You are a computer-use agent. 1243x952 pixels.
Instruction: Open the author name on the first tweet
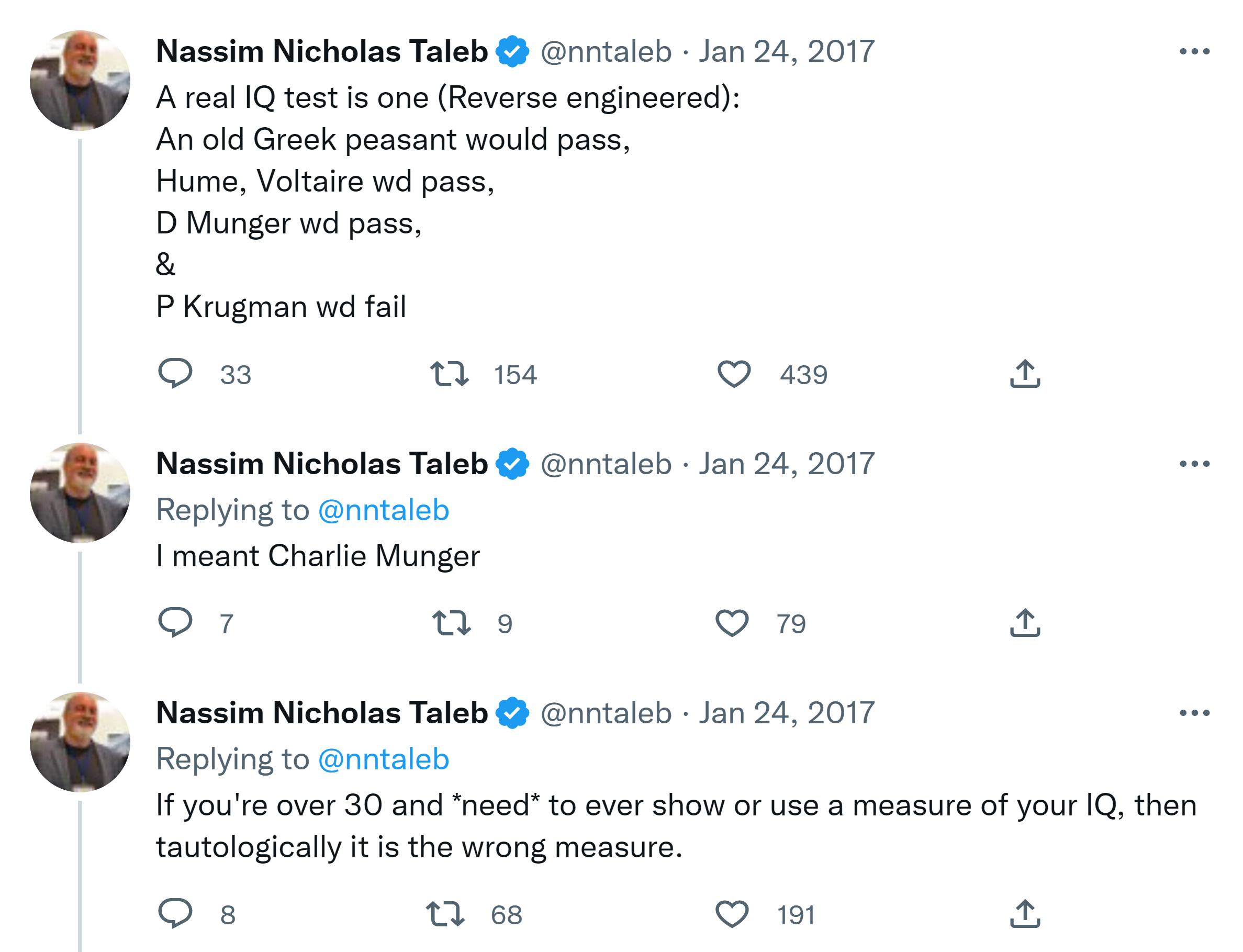[322, 52]
